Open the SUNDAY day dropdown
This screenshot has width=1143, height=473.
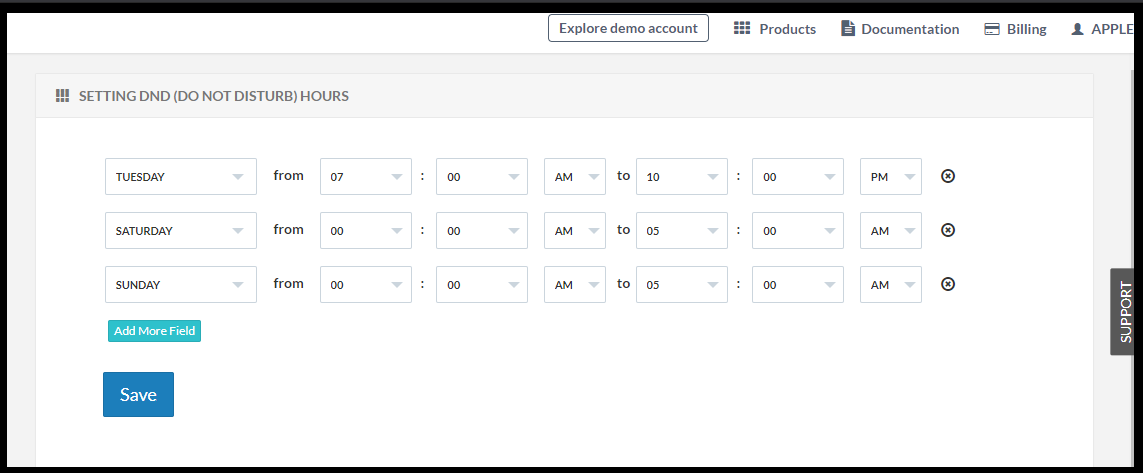(x=181, y=284)
